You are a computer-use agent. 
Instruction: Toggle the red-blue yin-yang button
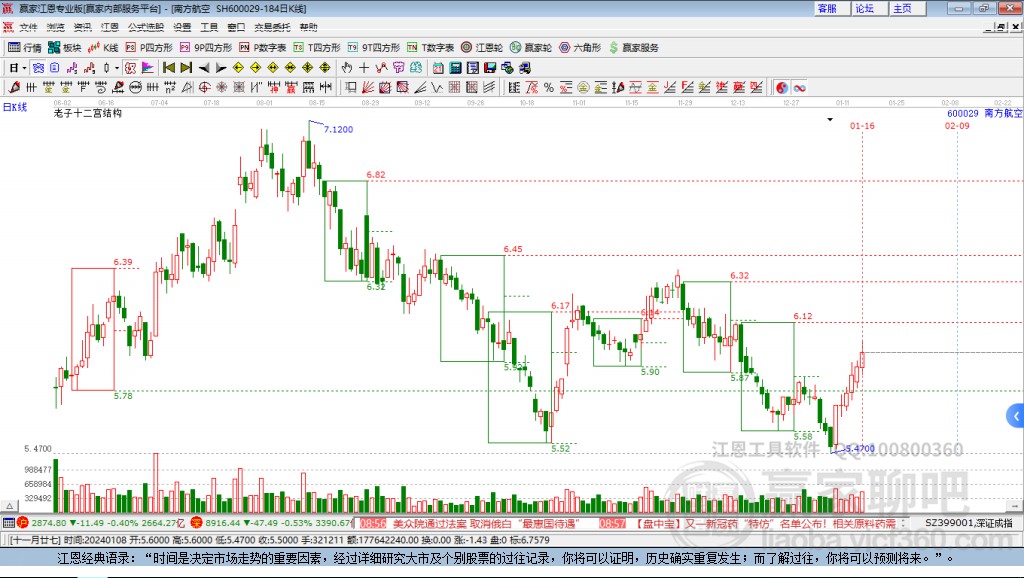pyautogui.click(x=782, y=88)
